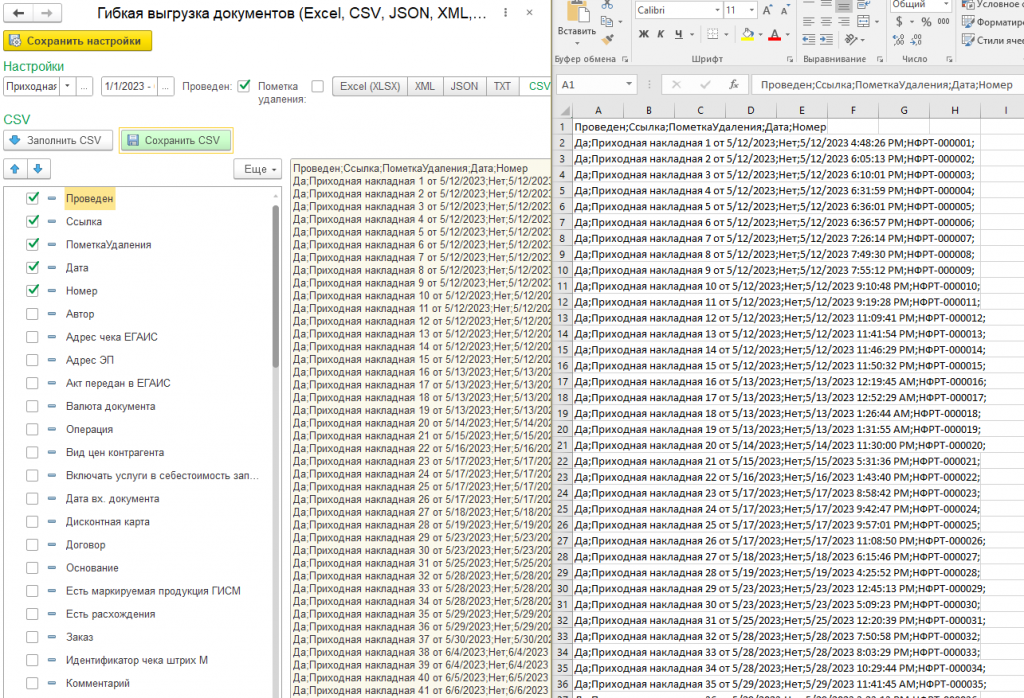Uncheck the ПометкаУдаления field checkbox
The width and height of the screenshot is (1024, 698).
click(x=32, y=244)
